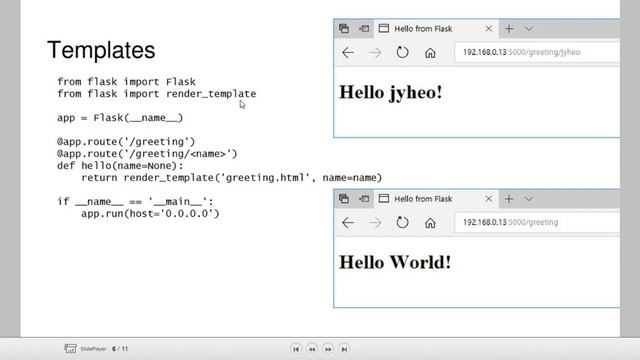The height and width of the screenshot is (360, 640).
Task: Click address bar showing greeting/jyheo URL
Action: [537, 52]
